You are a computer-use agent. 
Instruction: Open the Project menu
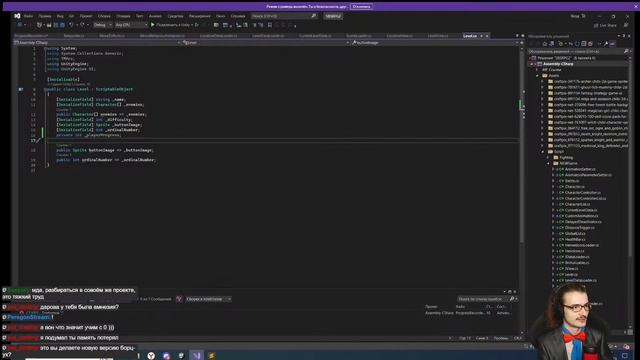coord(86,16)
